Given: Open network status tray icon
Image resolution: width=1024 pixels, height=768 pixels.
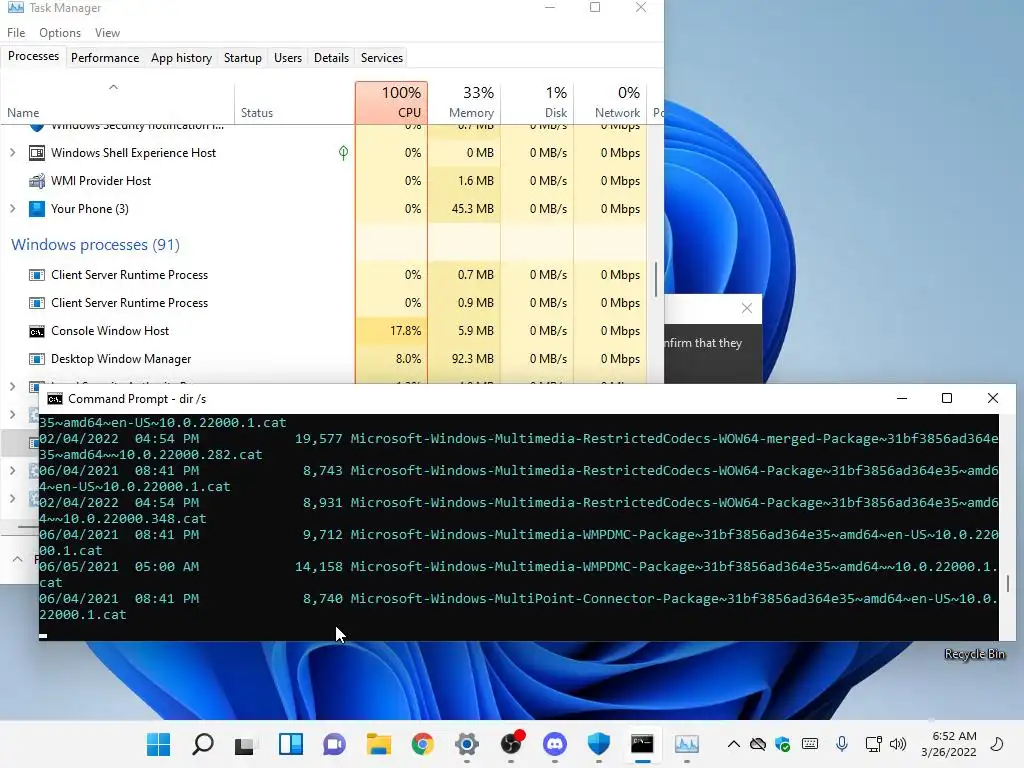Looking at the screenshot, I should (873, 744).
